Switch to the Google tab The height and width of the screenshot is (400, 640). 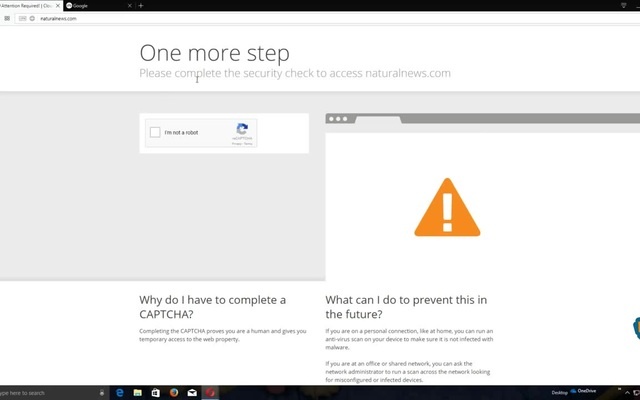click(x=98, y=6)
